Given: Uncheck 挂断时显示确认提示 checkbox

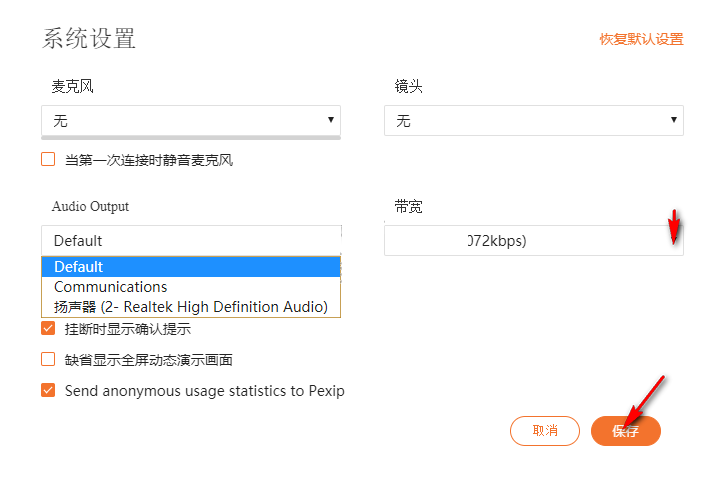Looking at the screenshot, I should click(x=48, y=329).
